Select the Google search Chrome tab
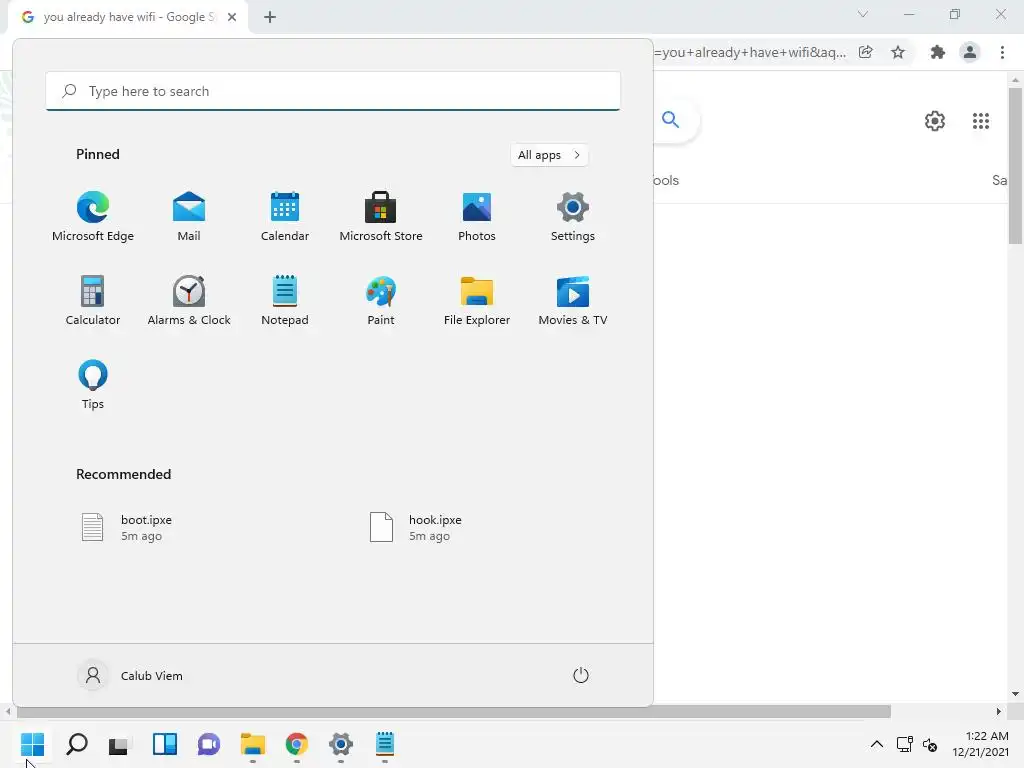The image size is (1024, 768). [x=127, y=17]
